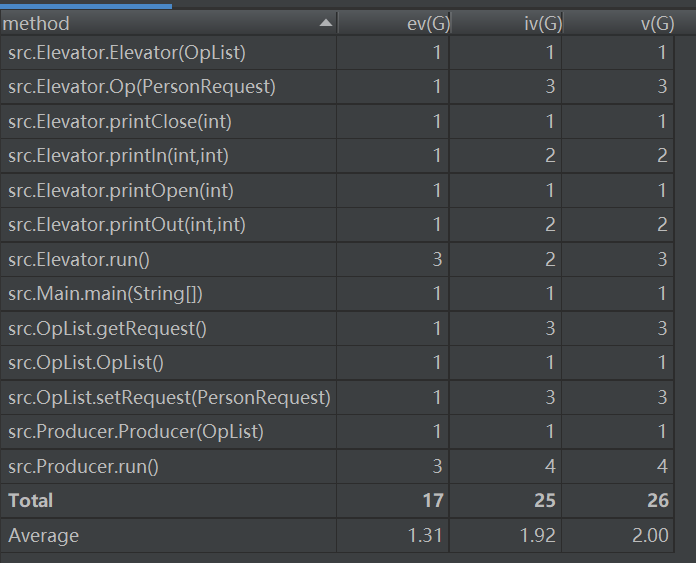Select row src.OpList.getRequest()
This screenshot has width=696, height=563.
coord(337,329)
